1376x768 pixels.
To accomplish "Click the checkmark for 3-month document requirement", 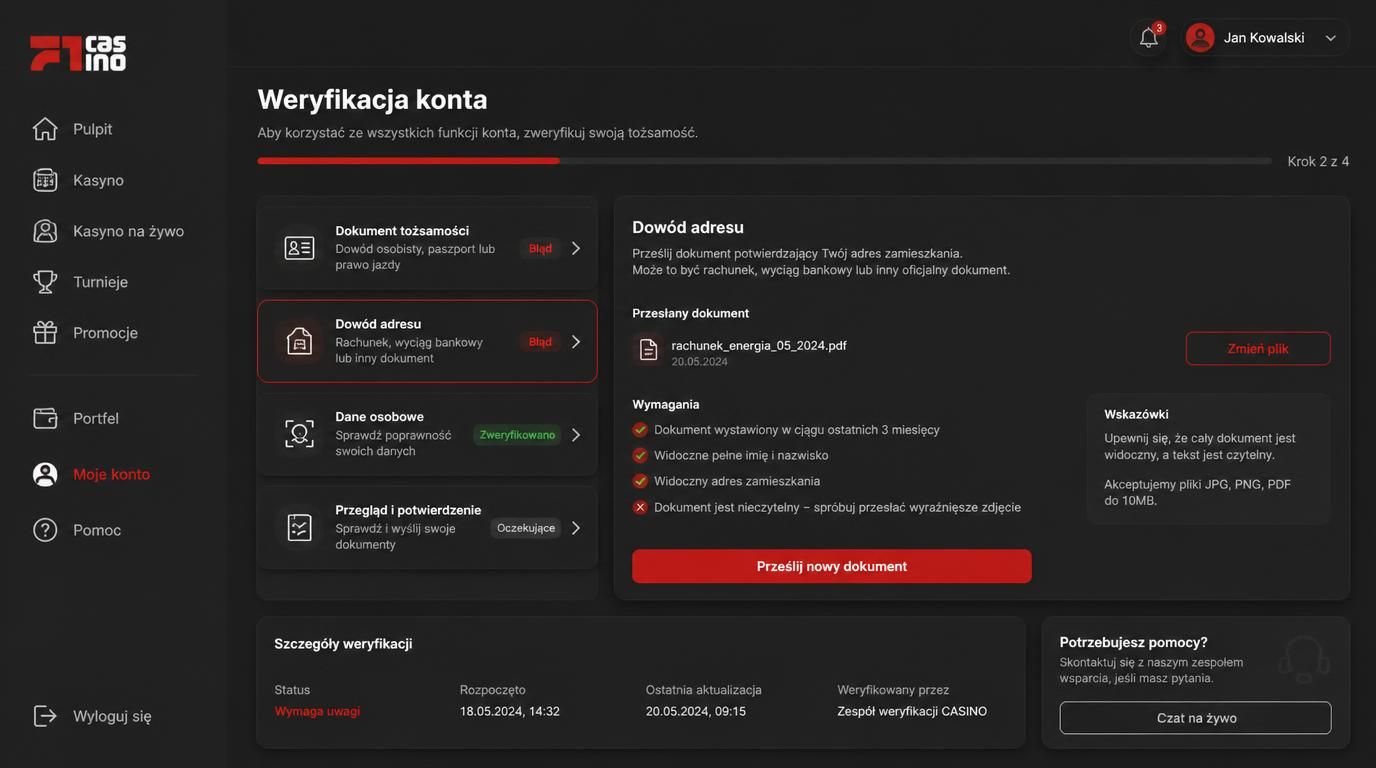I will [640, 430].
